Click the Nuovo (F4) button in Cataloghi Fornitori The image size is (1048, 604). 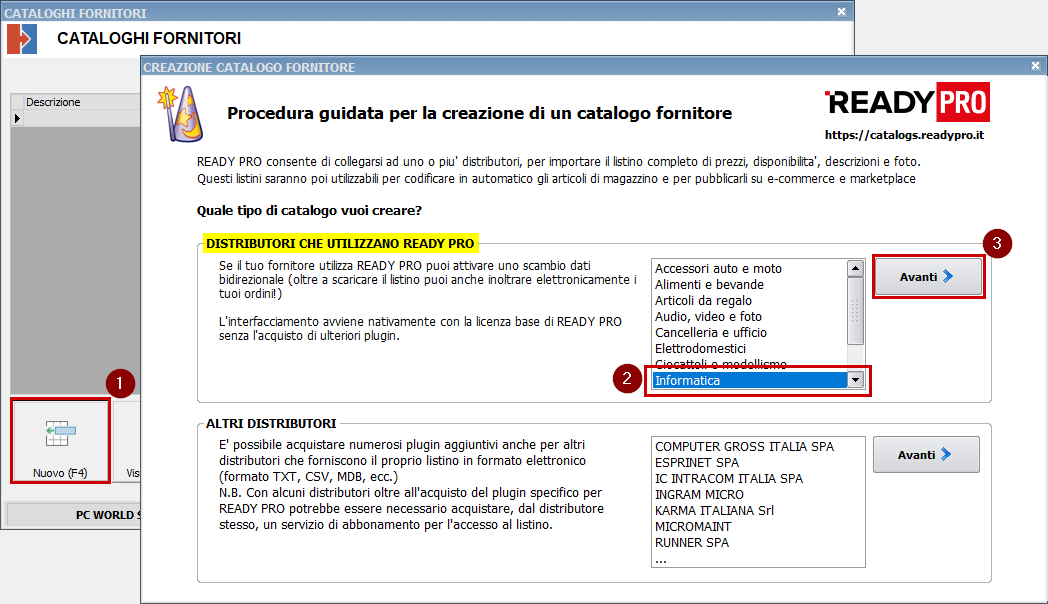pyautogui.click(x=60, y=441)
